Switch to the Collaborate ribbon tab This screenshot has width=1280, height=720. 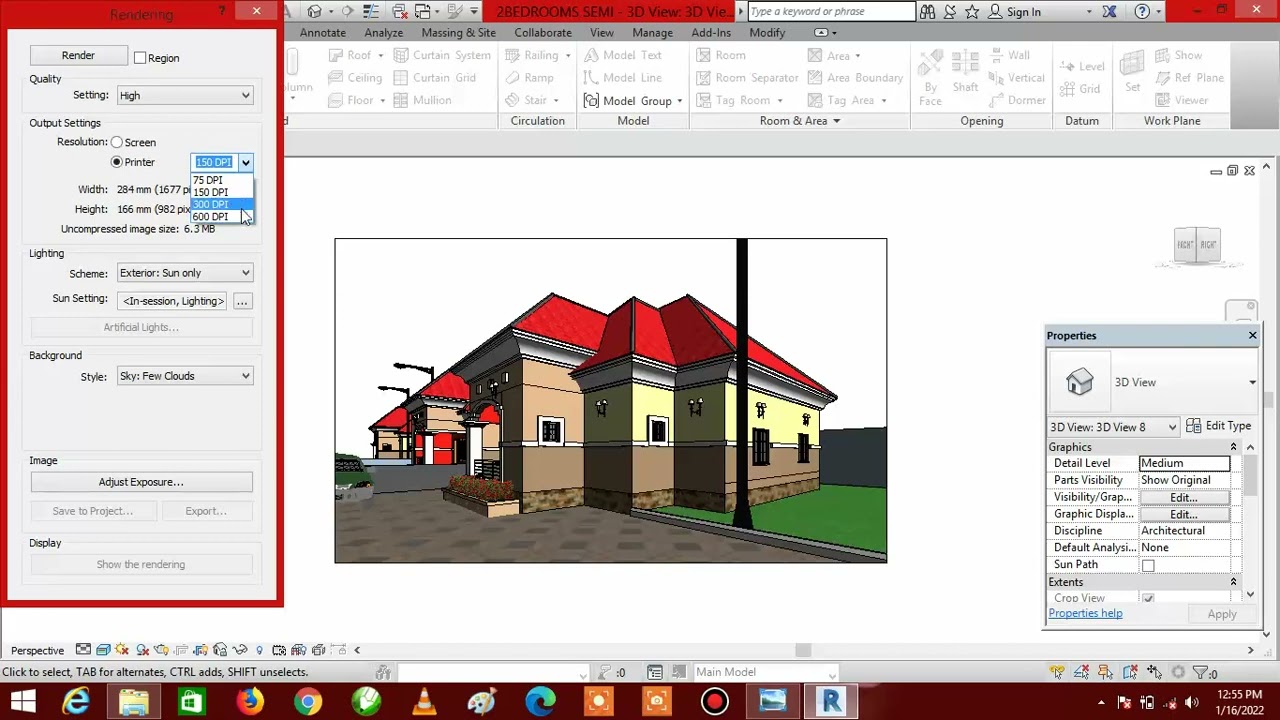click(543, 33)
